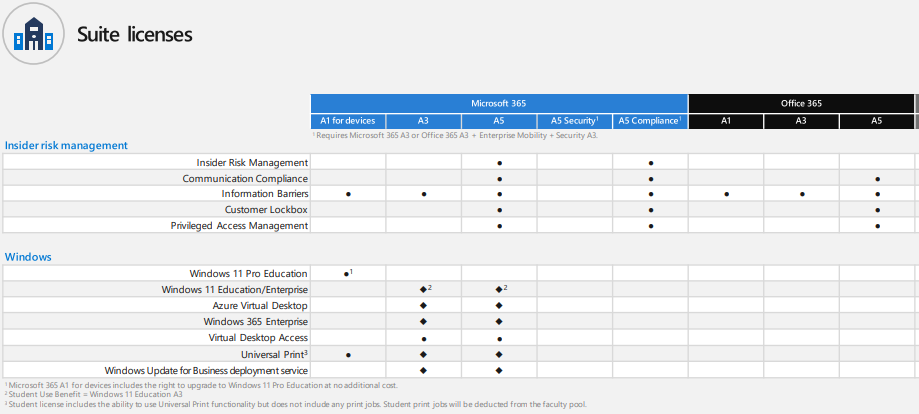
Task: Click the Microsoft 365 blue header band
Action: [x=499, y=103]
